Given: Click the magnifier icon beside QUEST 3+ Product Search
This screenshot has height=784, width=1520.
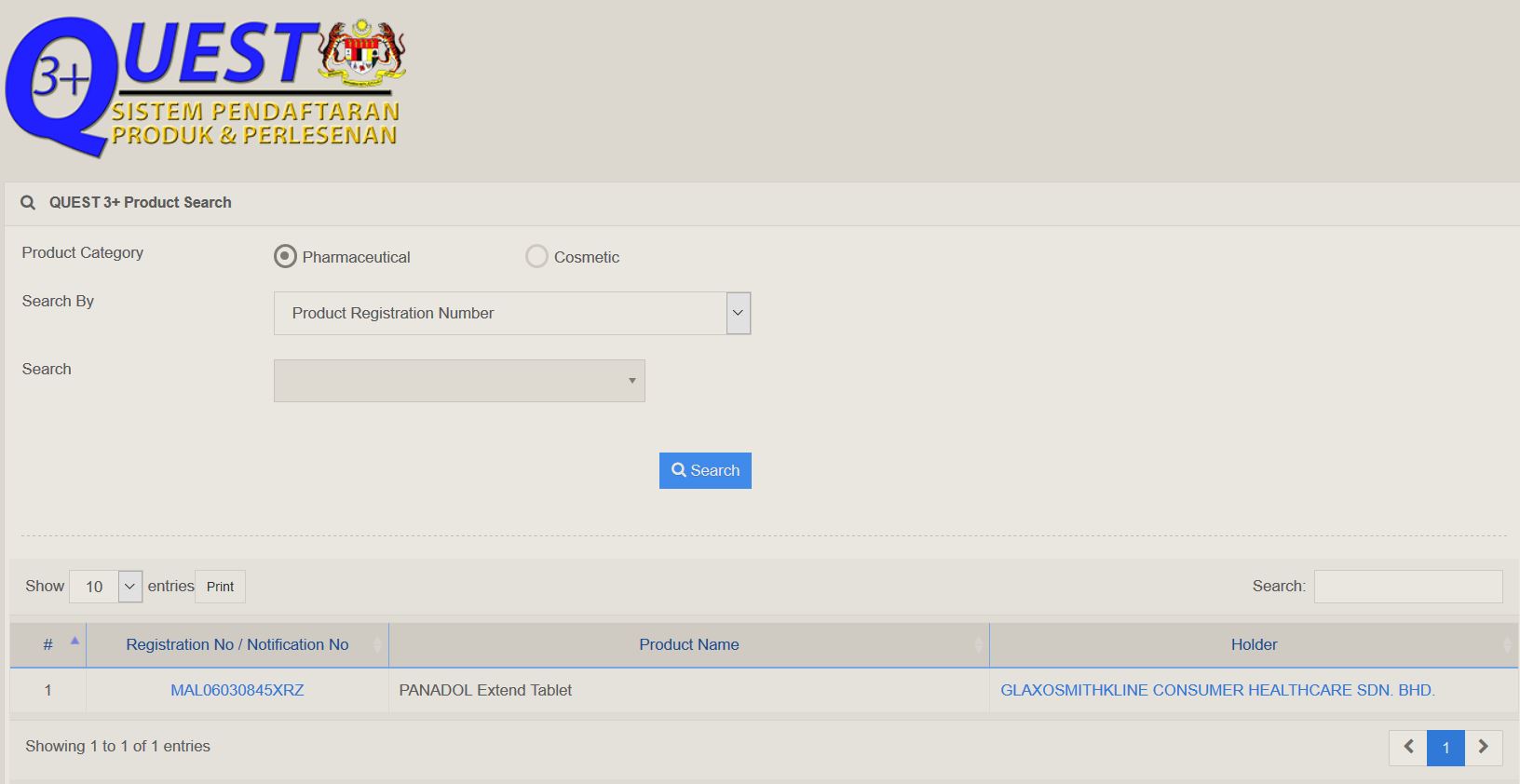Looking at the screenshot, I should [x=28, y=203].
